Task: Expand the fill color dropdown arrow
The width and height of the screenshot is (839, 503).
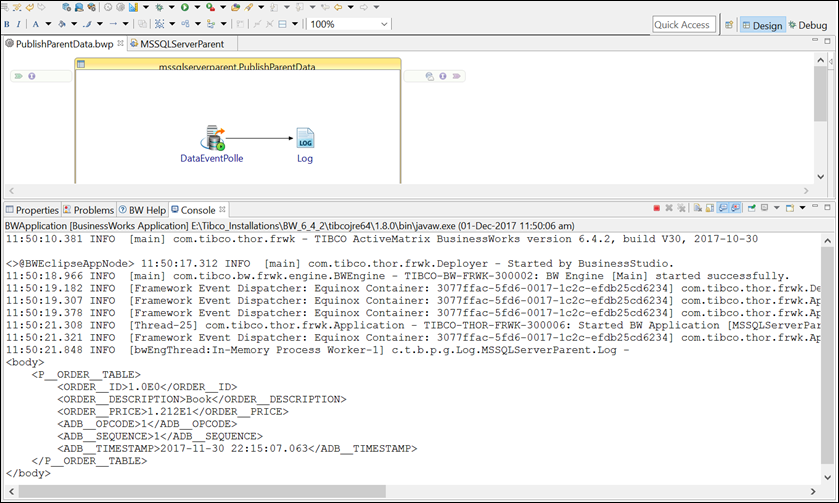Action: tap(74, 24)
